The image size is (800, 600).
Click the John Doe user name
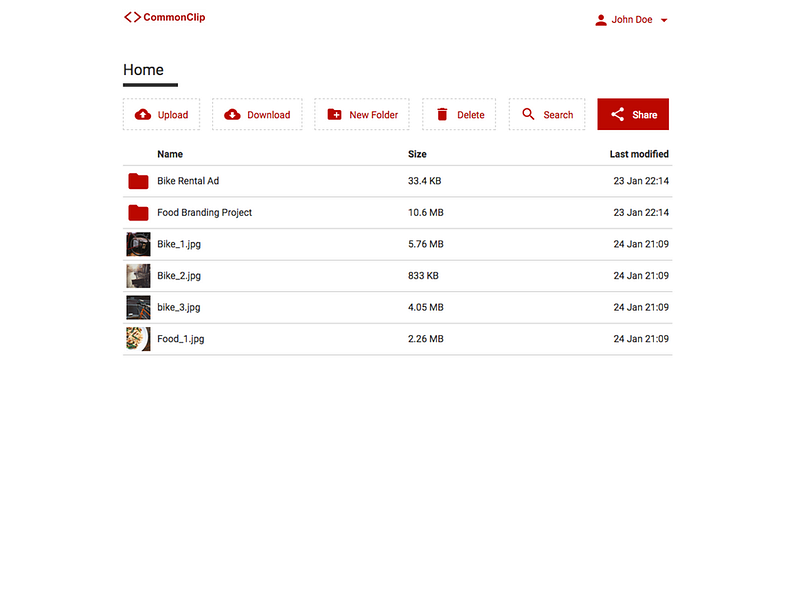pos(632,20)
